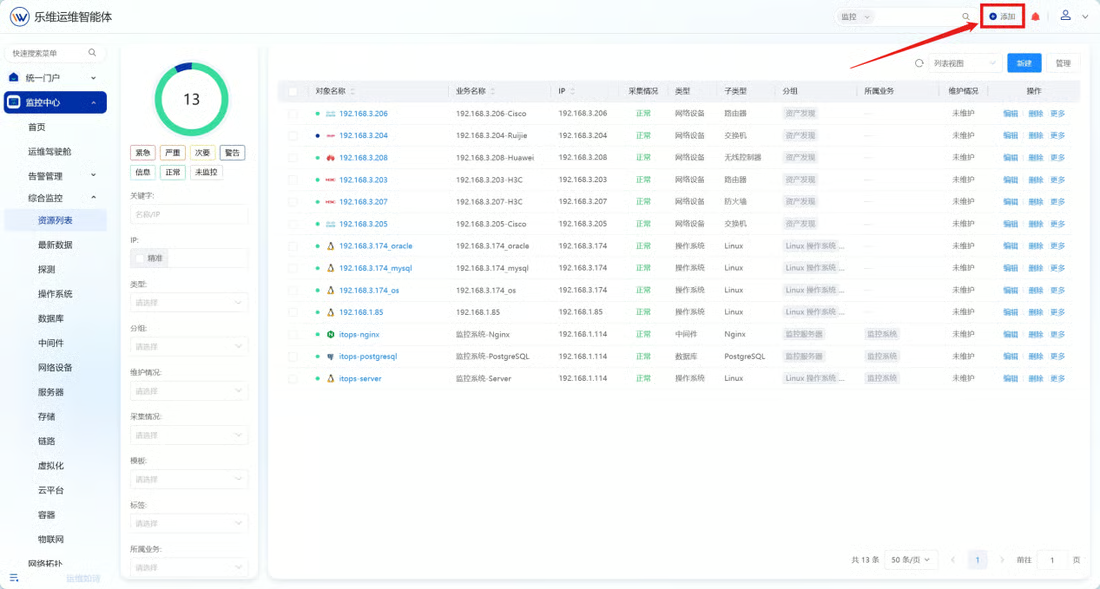Refresh the resource list with the circular arrow
The height and width of the screenshot is (589, 1100).
click(x=919, y=63)
